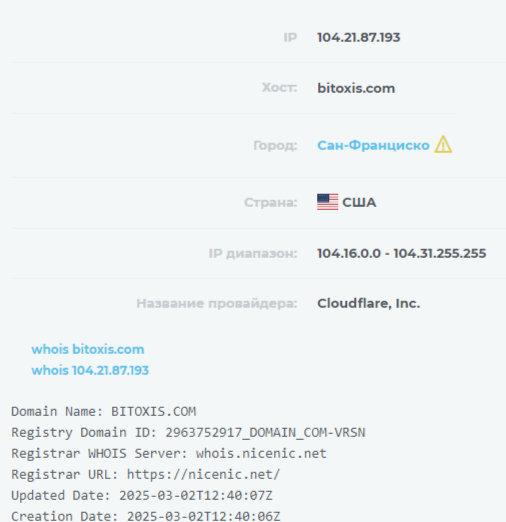Click the USA flag icon
This screenshot has height=522, width=506.
(x=327, y=202)
